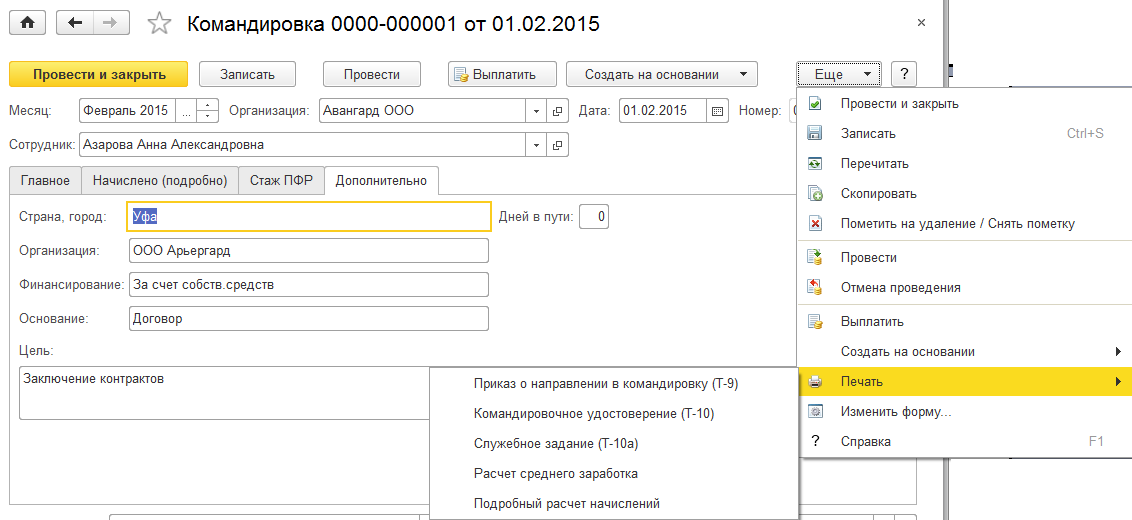Click Дней в пути number field
The image size is (1132, 520).
coord(593,216)
